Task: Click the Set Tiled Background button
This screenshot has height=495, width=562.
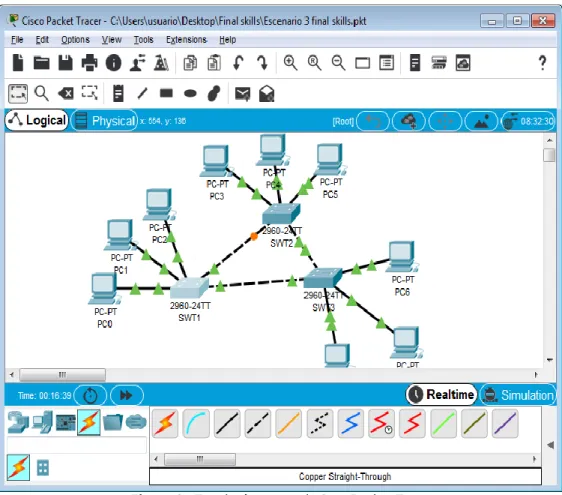Action: [x=481, y=121]
